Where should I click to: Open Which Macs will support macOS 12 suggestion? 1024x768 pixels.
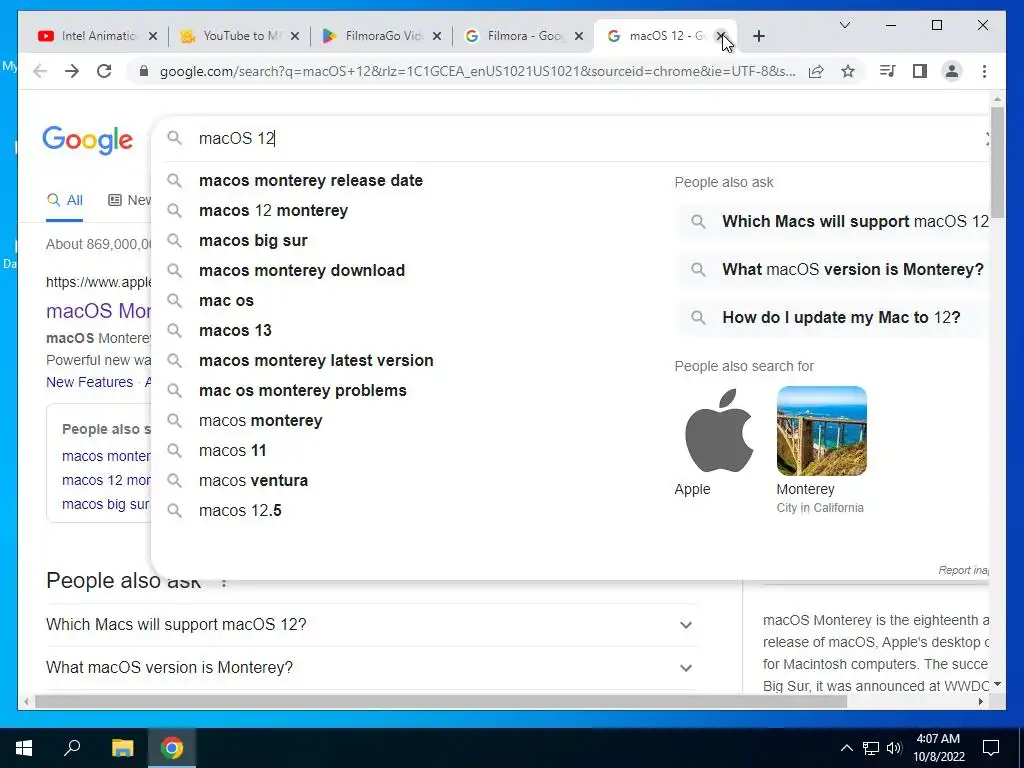(x=833, y=221)
